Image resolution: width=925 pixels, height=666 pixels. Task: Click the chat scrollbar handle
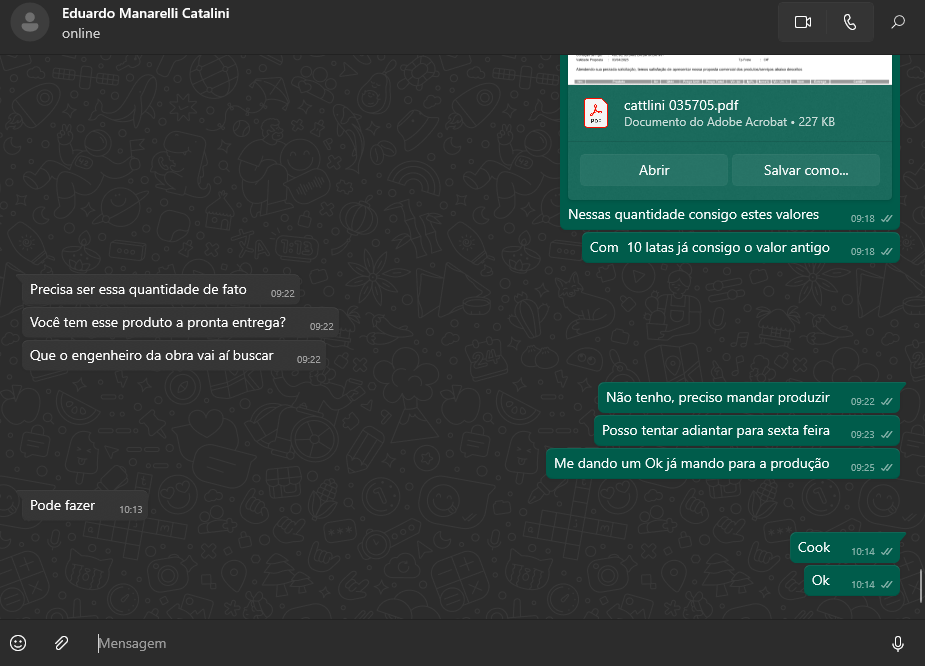pyautogui.click(x=920, y=585)
